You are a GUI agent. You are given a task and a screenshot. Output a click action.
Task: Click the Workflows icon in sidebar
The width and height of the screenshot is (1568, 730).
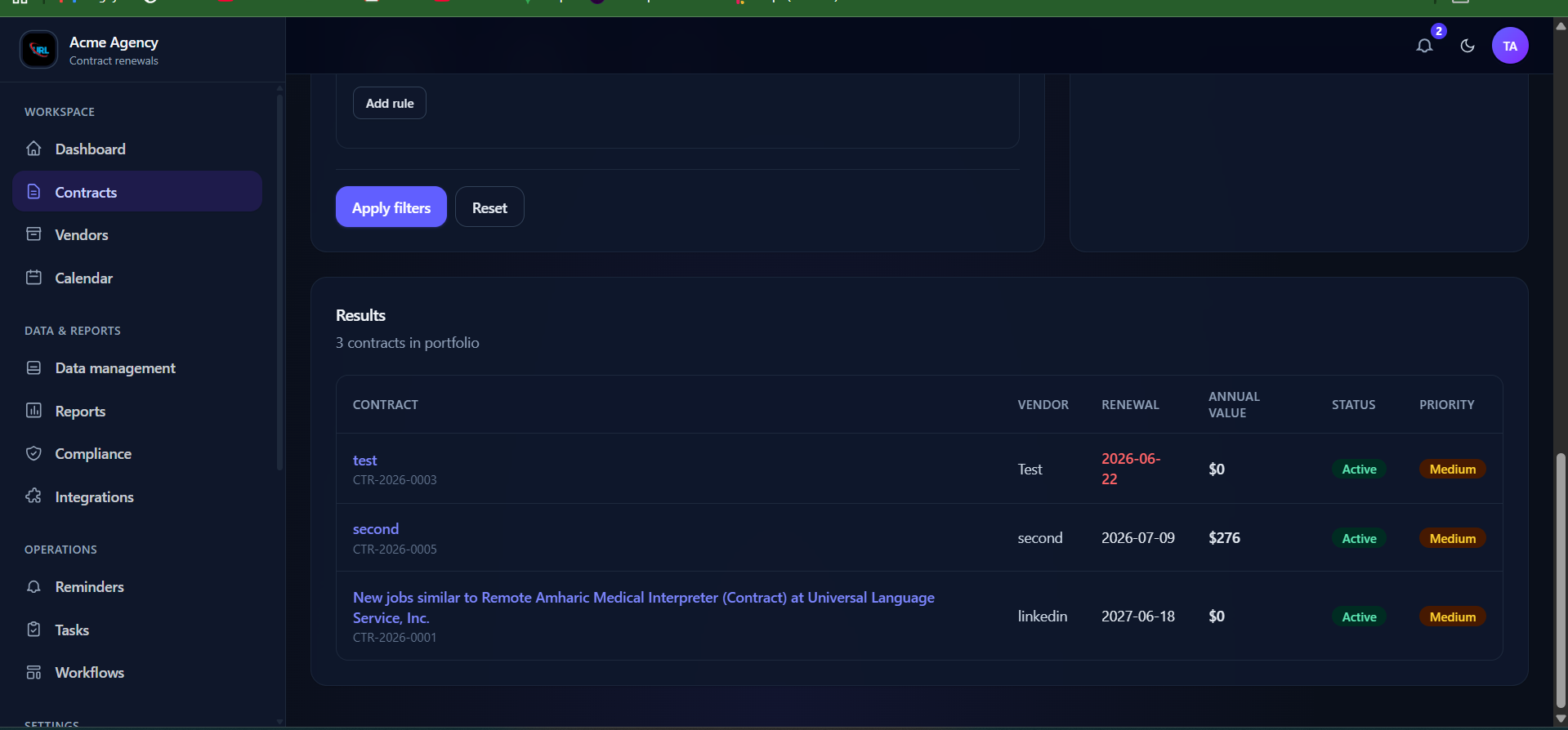(x=34, y=672)
